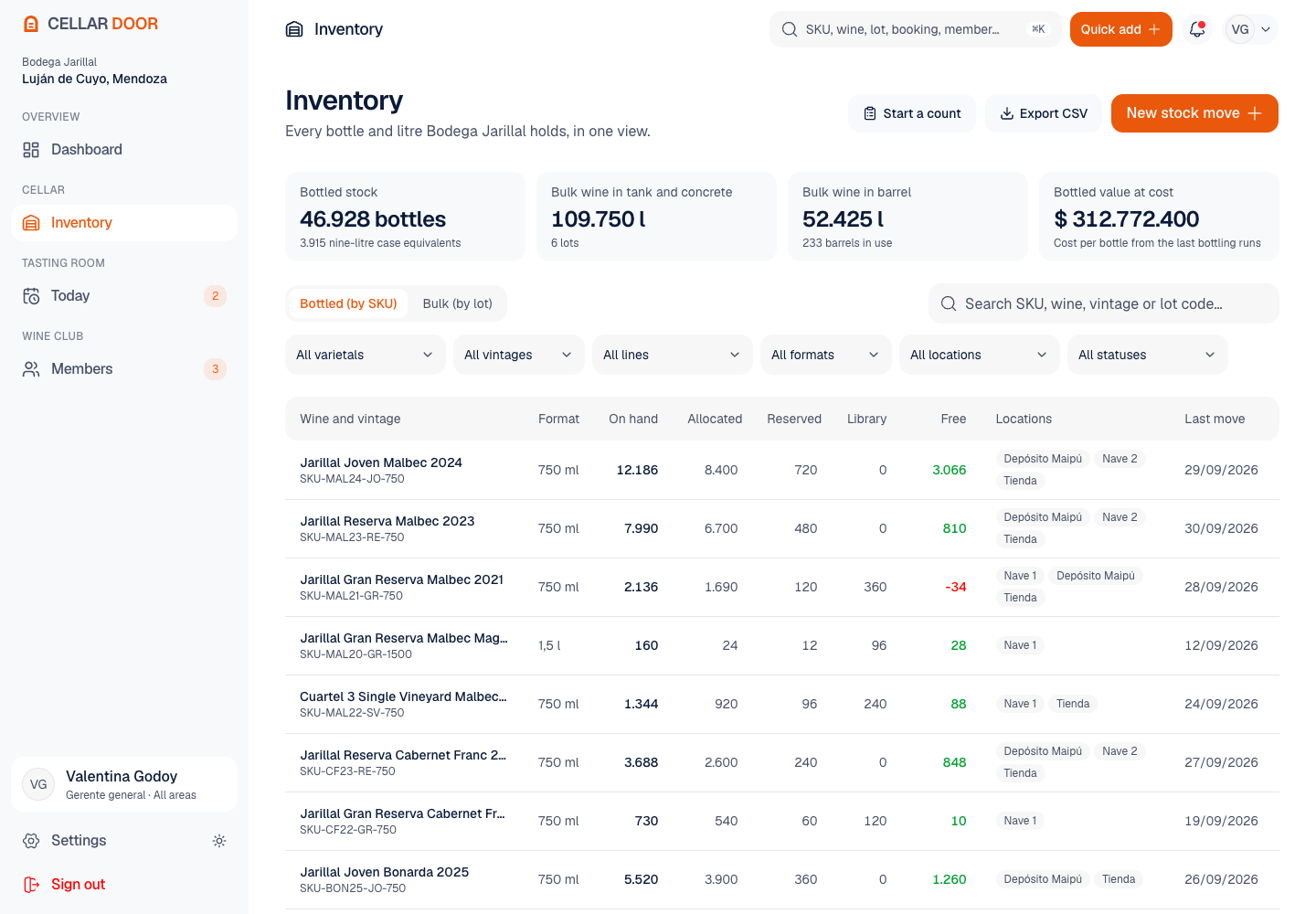Click the clipboard icon on Start a count

point(870,113)
